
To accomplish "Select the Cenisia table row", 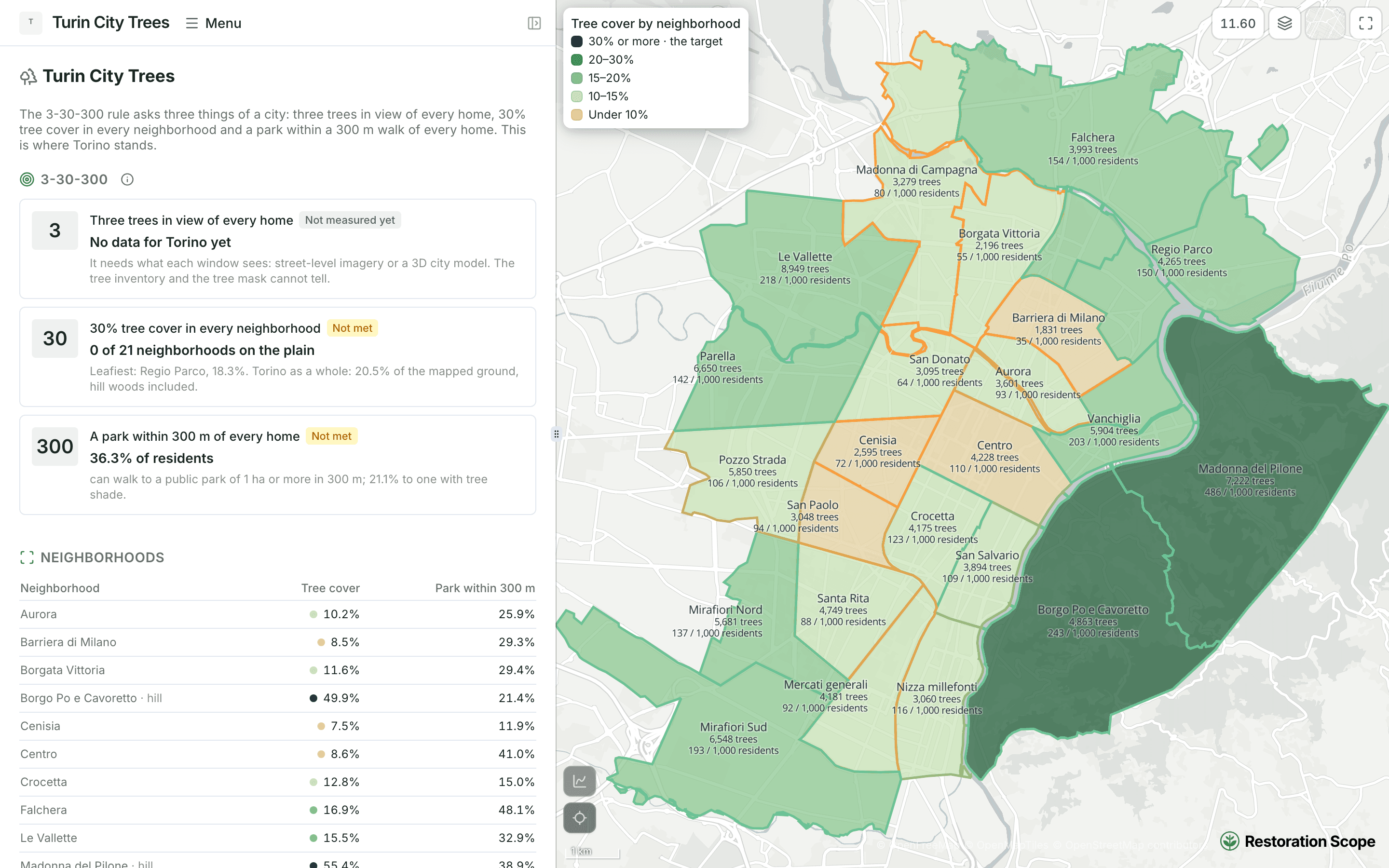I will click(x=277, y=726).
